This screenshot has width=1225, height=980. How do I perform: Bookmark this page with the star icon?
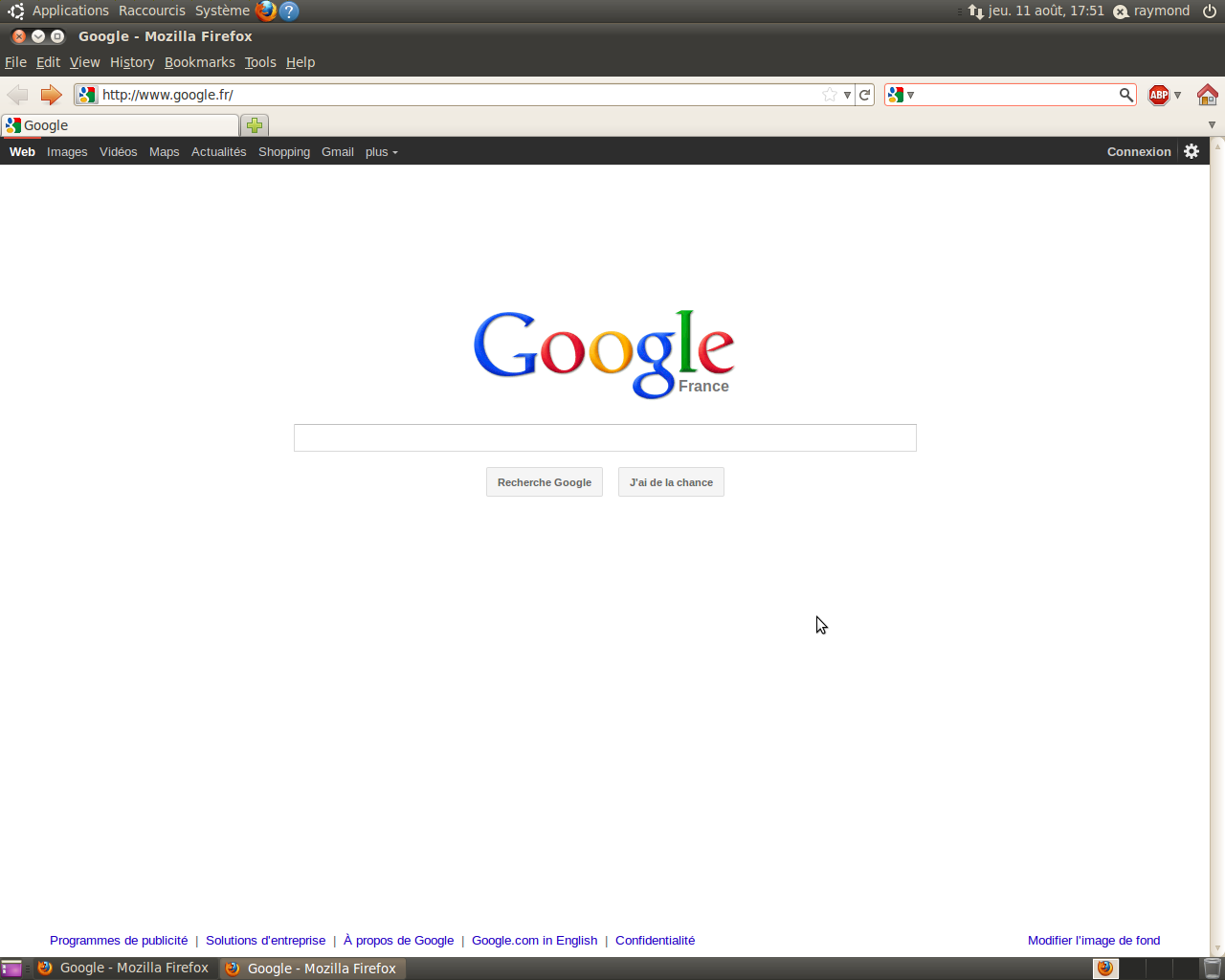pyautogui.click(x=830, y=95)
